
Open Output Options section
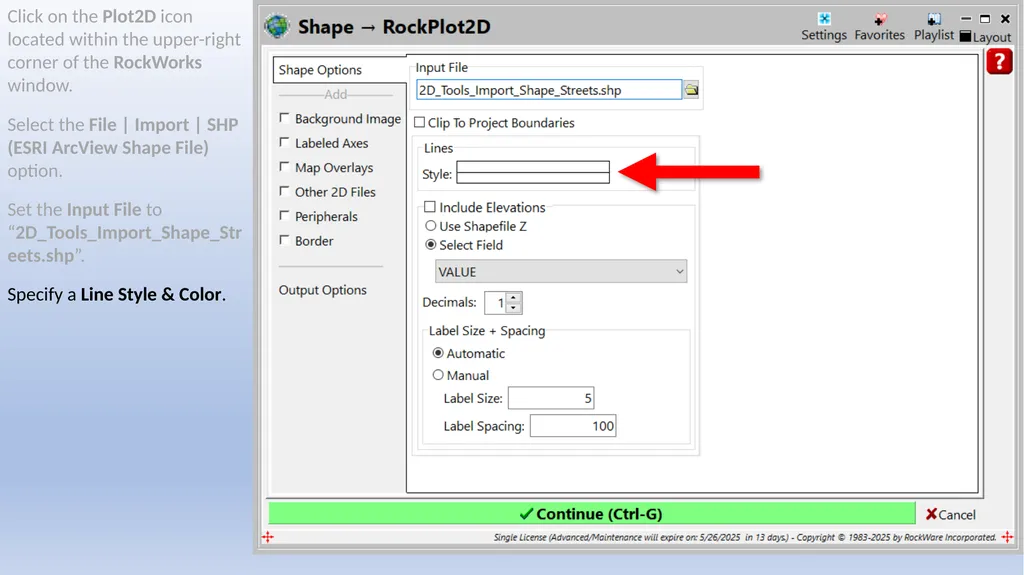[x=323, y=290]
